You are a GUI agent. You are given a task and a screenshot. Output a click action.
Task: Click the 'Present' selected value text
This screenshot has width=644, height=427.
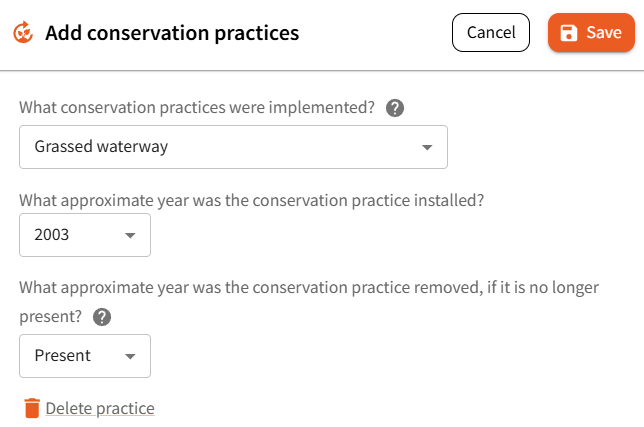(x=62, y=356)
